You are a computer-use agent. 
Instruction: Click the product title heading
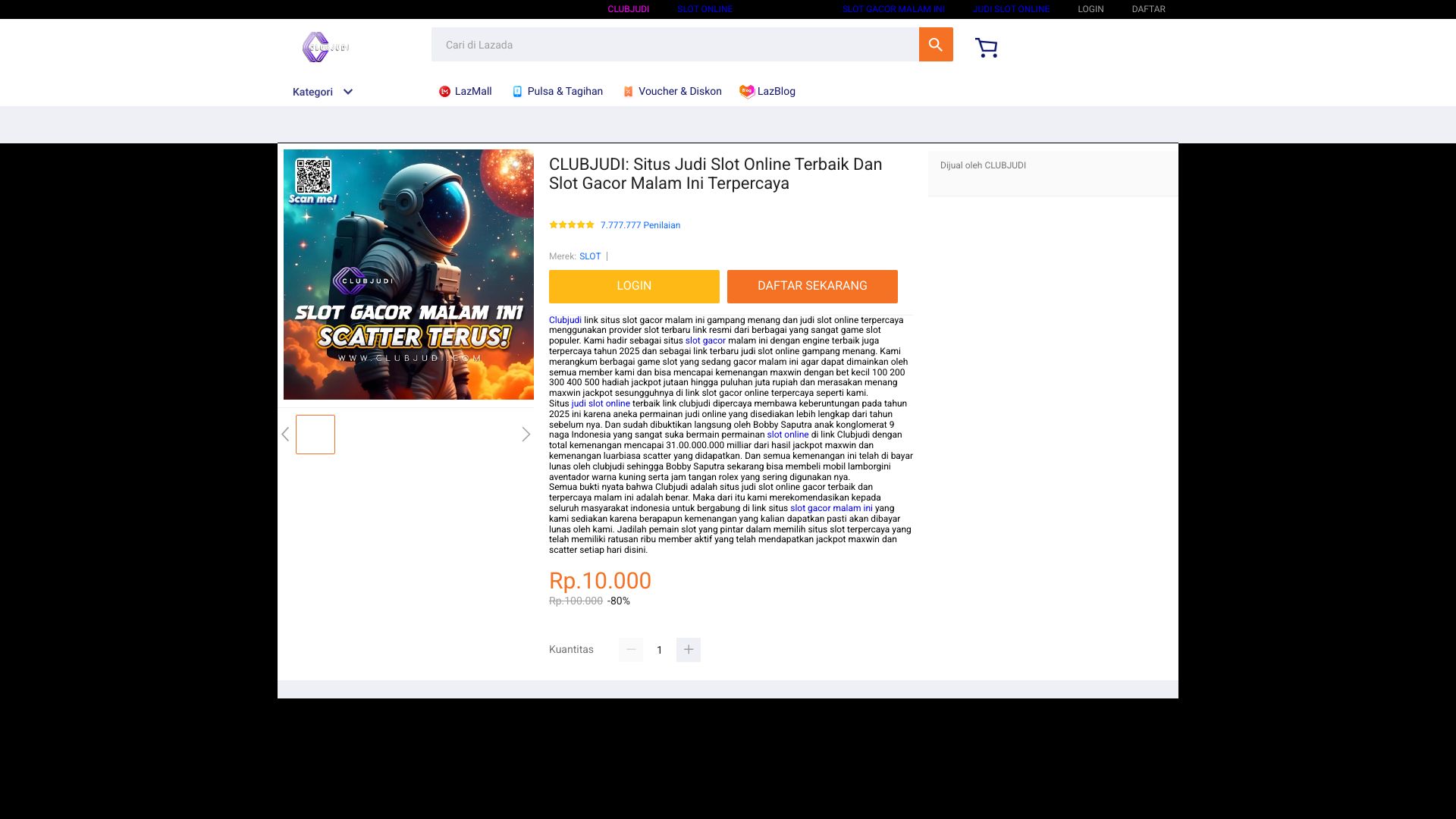tap(716, 174)
